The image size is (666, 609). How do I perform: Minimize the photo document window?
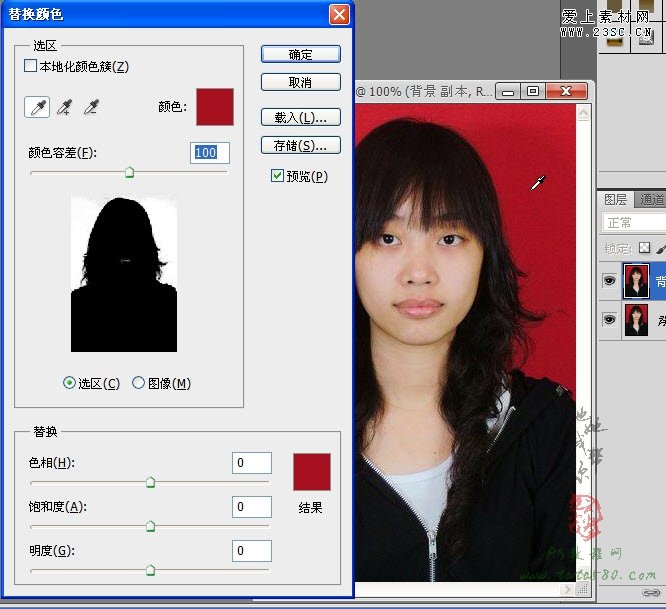point(510,91)
